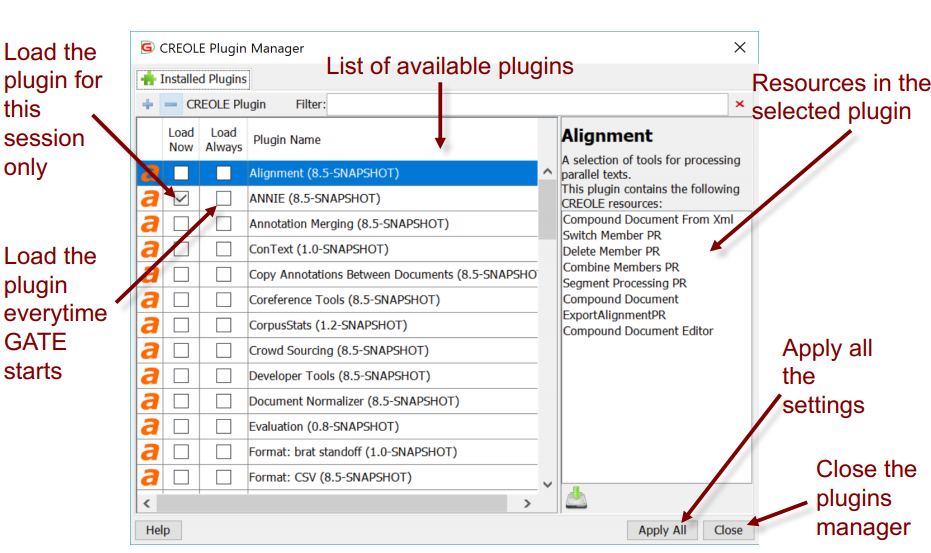Click the orange icon beside Annotation Merging
The image size is (931, 553).
(x=150, y=224)
